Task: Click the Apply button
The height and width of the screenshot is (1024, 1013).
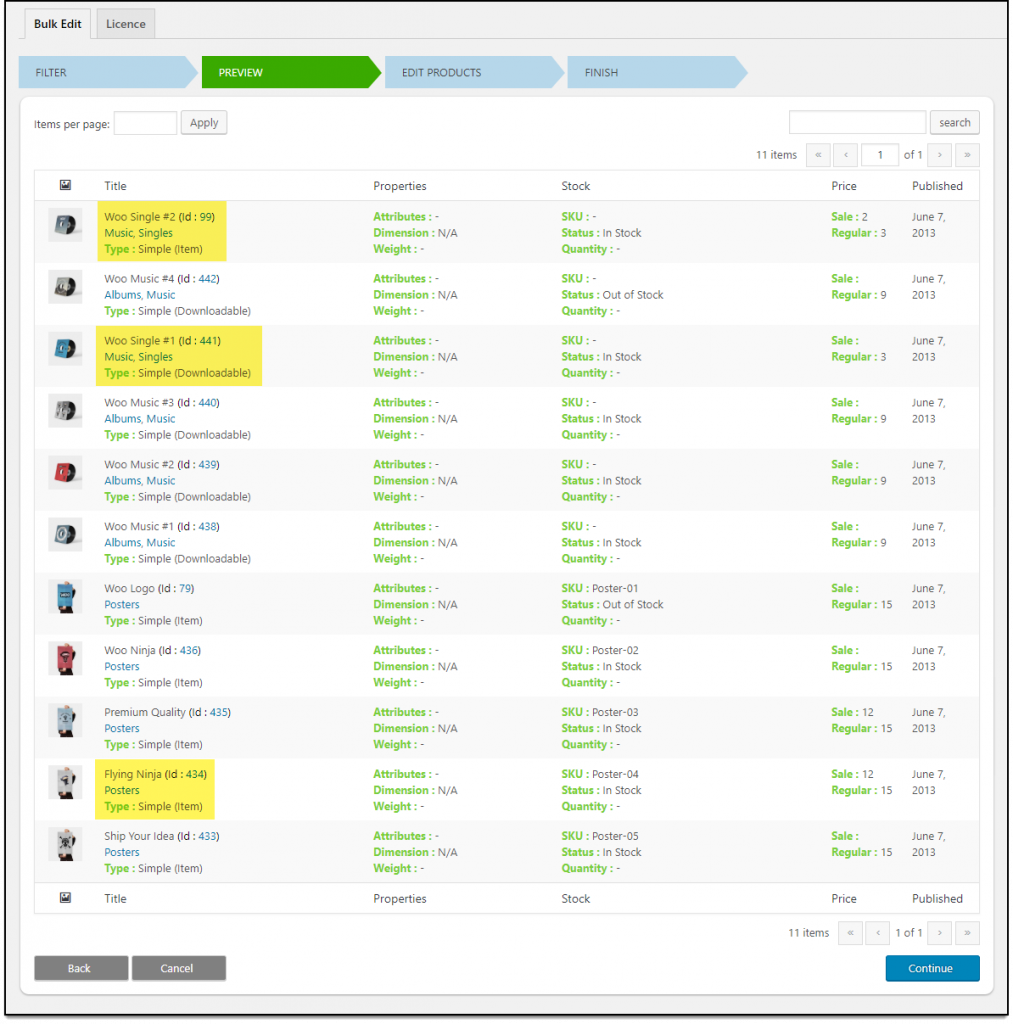Action: [204, 123]
